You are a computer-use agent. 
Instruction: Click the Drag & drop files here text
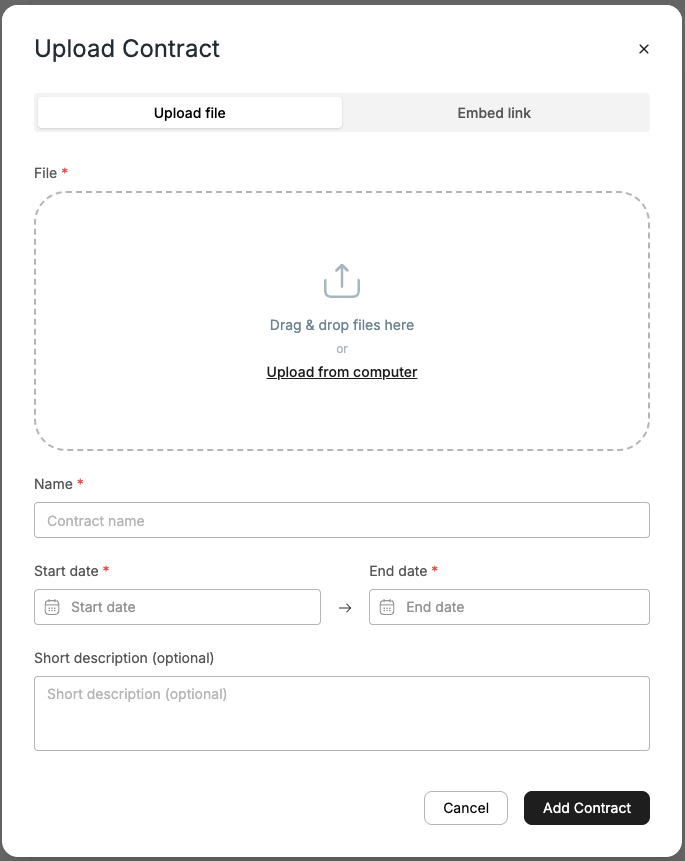[341, 324]
